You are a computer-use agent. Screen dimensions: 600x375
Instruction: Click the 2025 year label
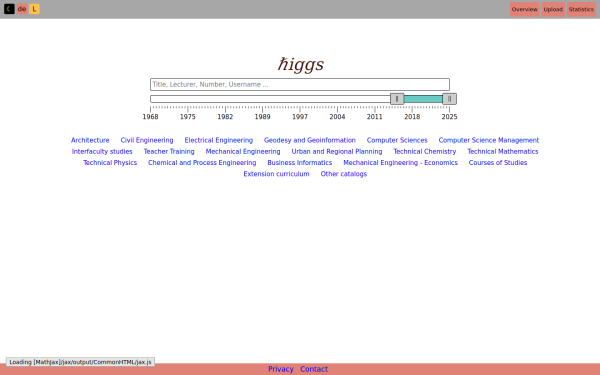[449, 117]
